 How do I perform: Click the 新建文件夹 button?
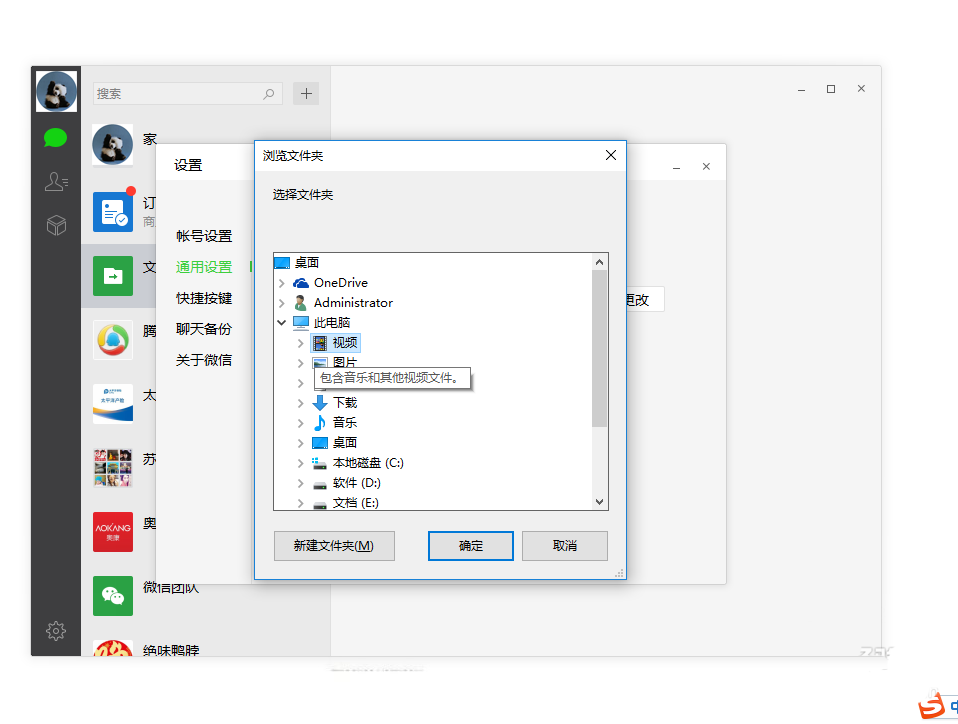point(334,545)
